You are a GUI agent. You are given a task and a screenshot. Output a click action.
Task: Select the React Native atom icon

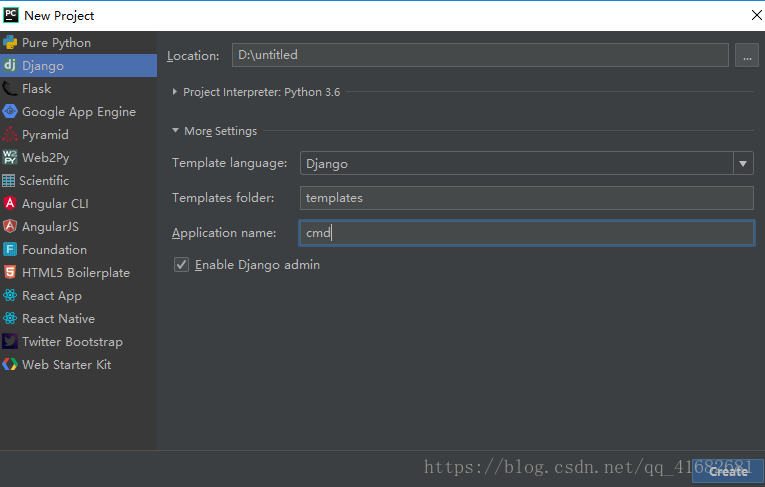[10, 318]
